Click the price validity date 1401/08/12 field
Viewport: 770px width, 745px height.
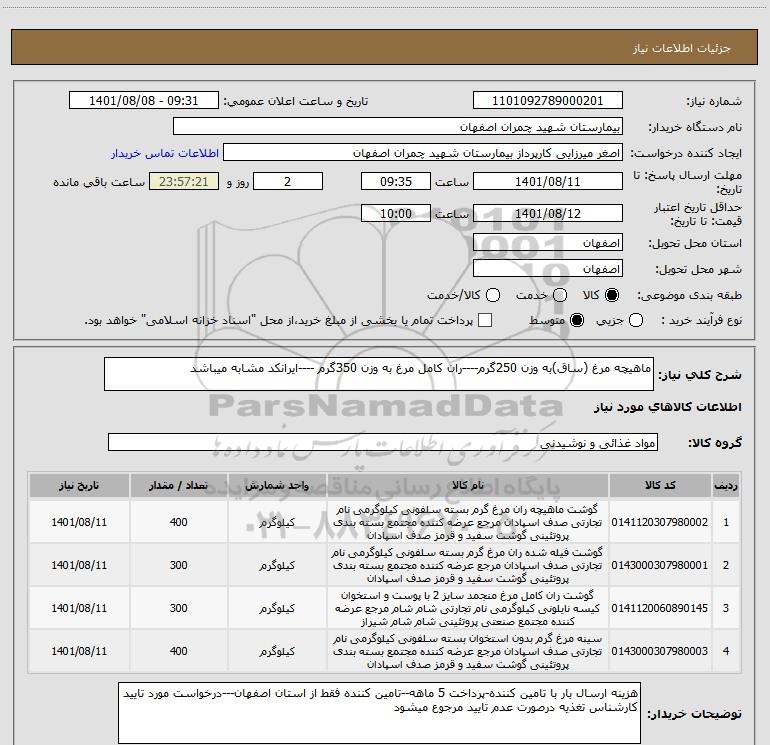click(548, 213)
